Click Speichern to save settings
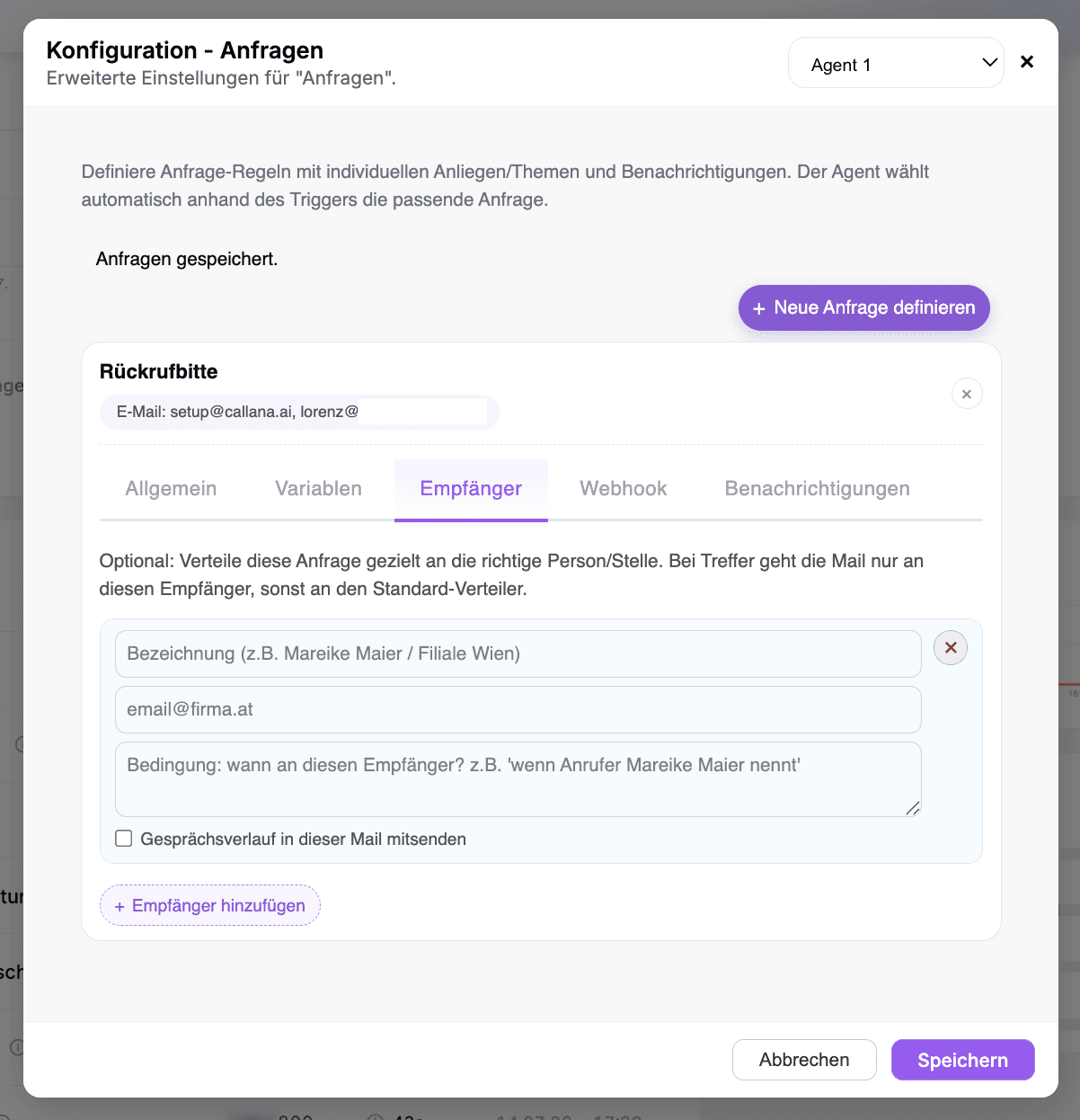 963,1060
